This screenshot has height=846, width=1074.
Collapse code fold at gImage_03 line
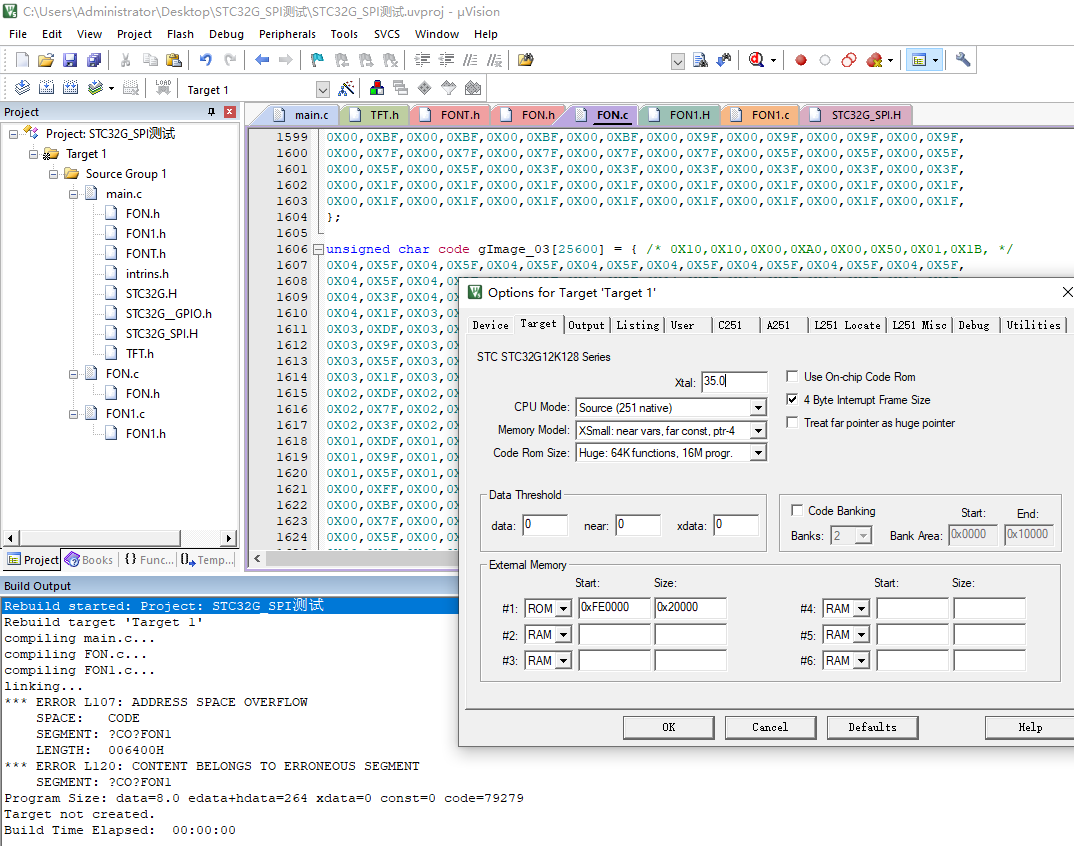point(318,249)
